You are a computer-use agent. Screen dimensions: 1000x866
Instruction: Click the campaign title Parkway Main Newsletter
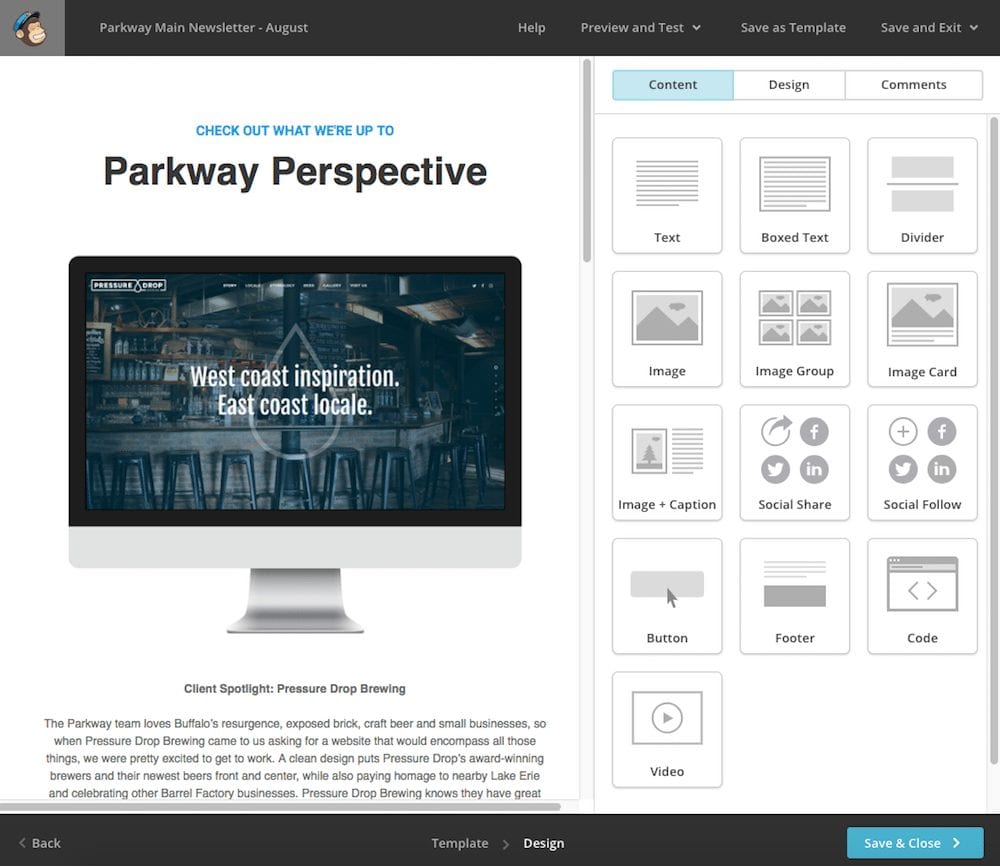pos(203,27)
